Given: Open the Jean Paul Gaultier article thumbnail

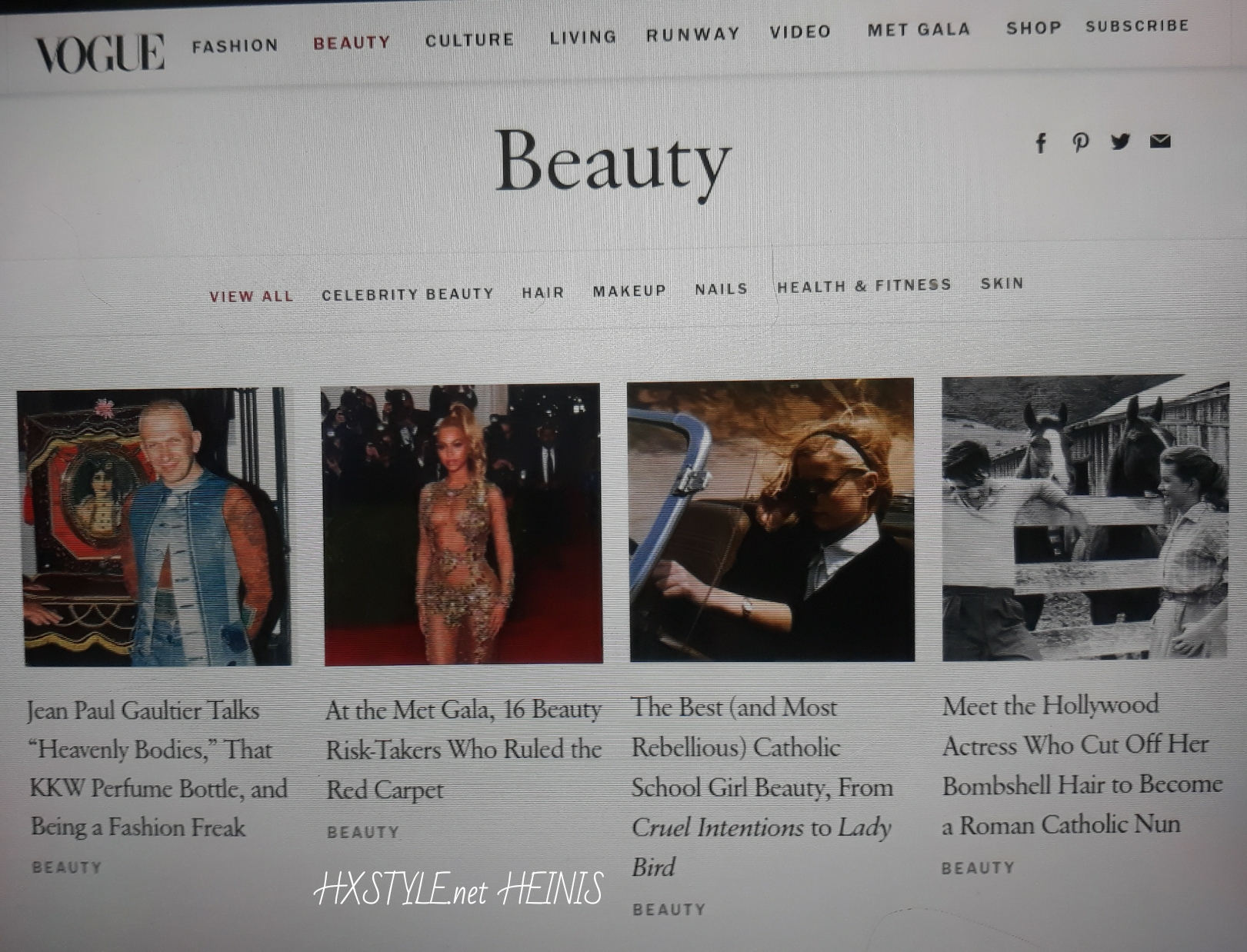Looking at the screenshot, I should [155, 527].
